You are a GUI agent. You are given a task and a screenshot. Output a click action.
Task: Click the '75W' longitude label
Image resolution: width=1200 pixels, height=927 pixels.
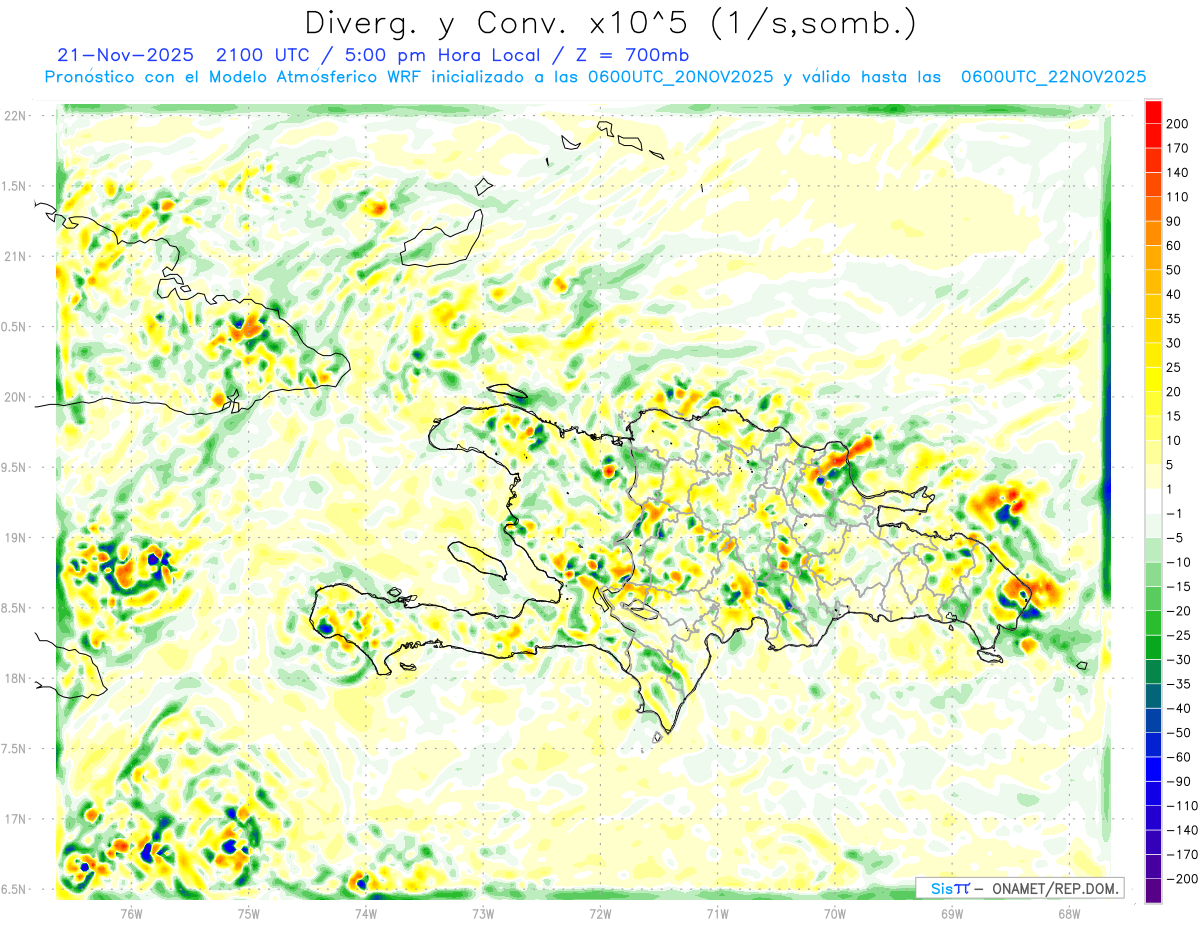point(248,913)
